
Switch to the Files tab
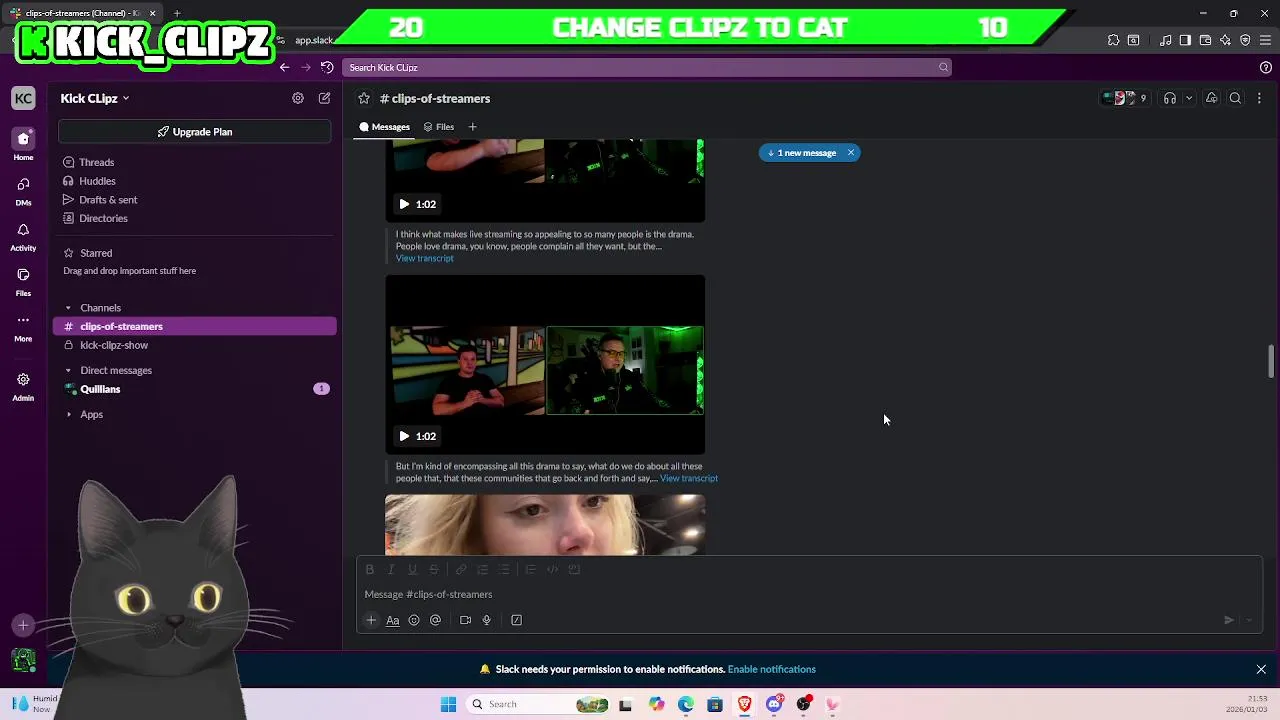439,127
